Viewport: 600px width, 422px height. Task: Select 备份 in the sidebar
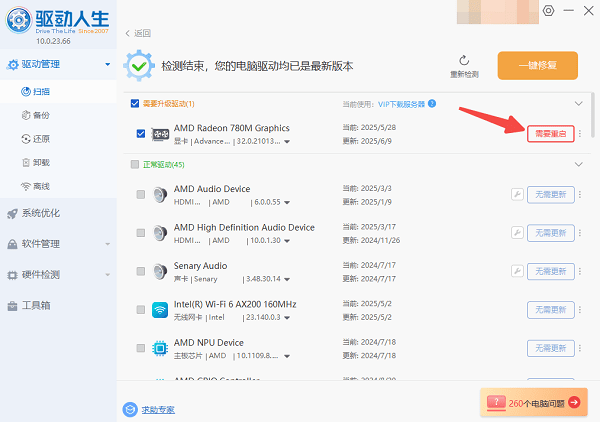click(x=58, y=115)
